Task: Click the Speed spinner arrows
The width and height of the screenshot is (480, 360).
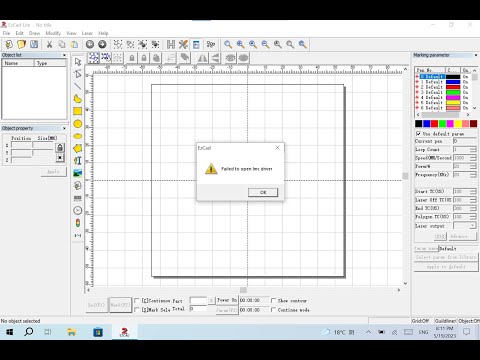Action: 473,158
